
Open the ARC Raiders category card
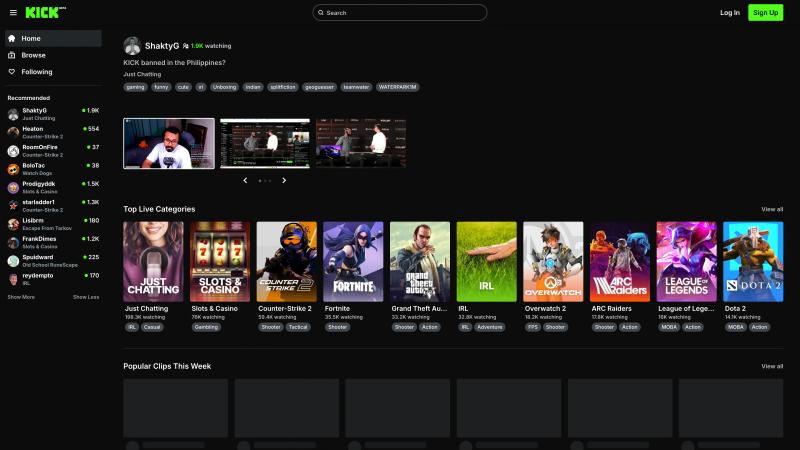pos(620,261)
